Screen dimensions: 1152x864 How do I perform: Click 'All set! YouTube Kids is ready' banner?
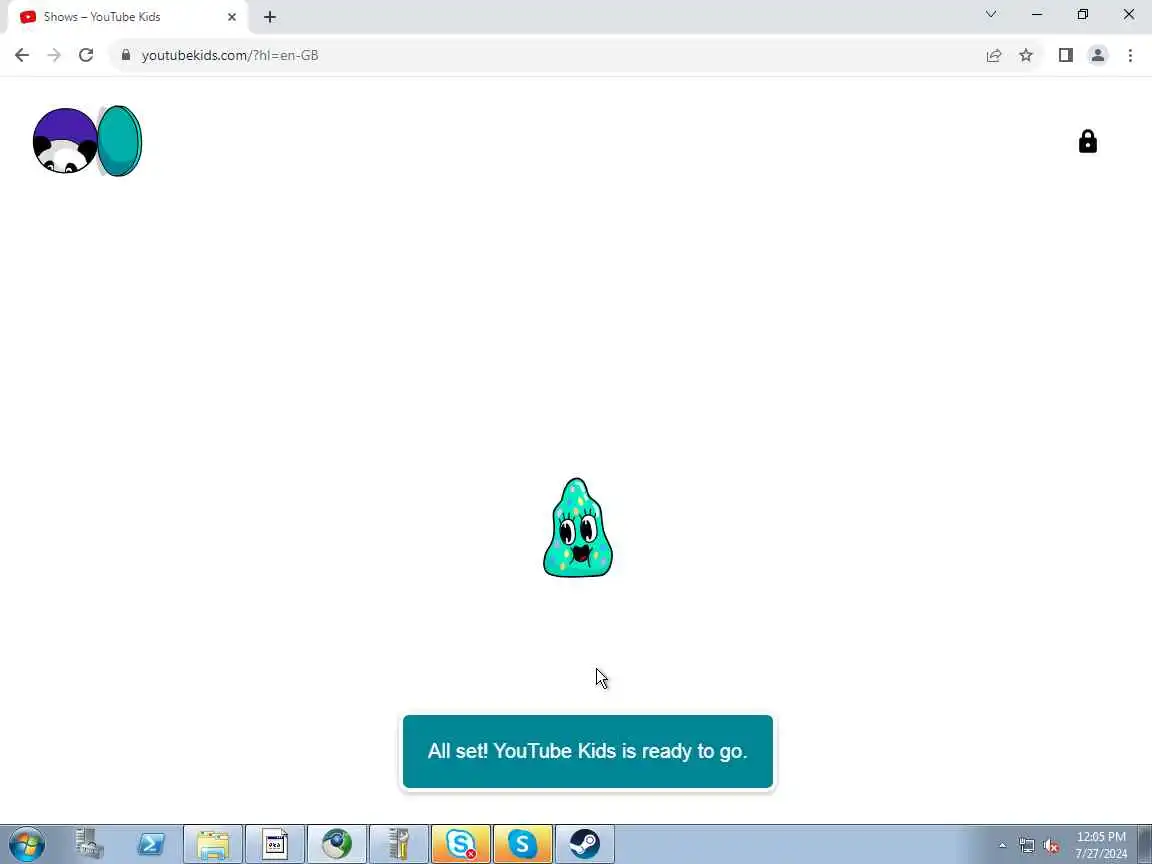click(x=588, y=751)
